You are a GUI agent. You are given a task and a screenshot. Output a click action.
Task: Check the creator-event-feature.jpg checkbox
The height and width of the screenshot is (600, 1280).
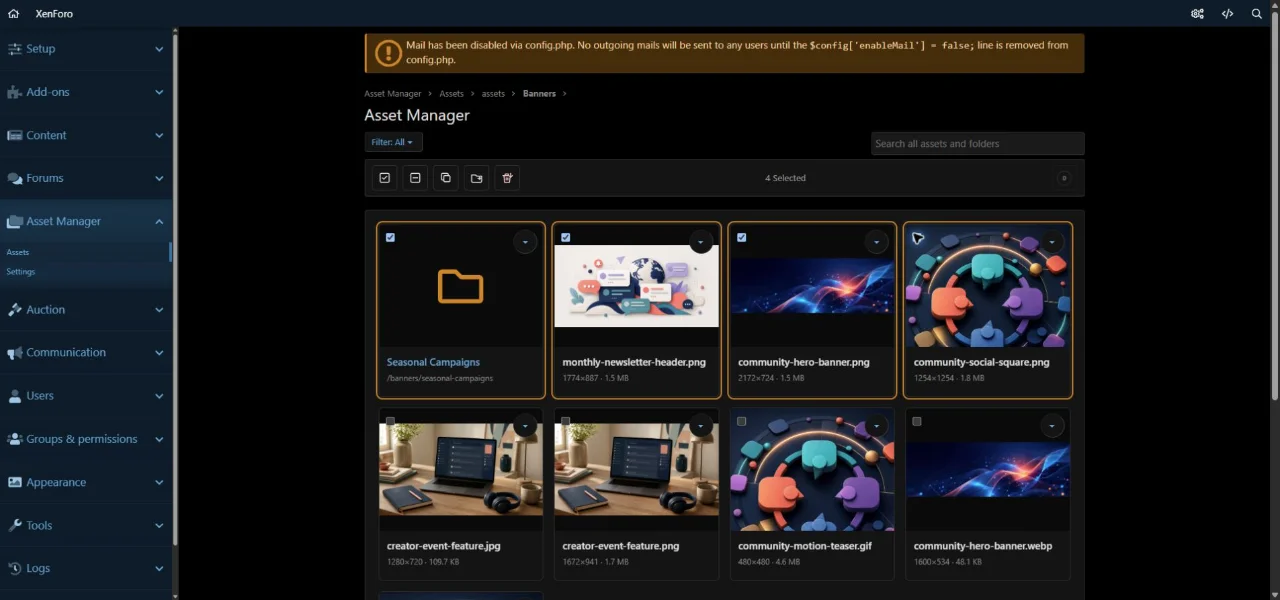(x=390, y=422)
